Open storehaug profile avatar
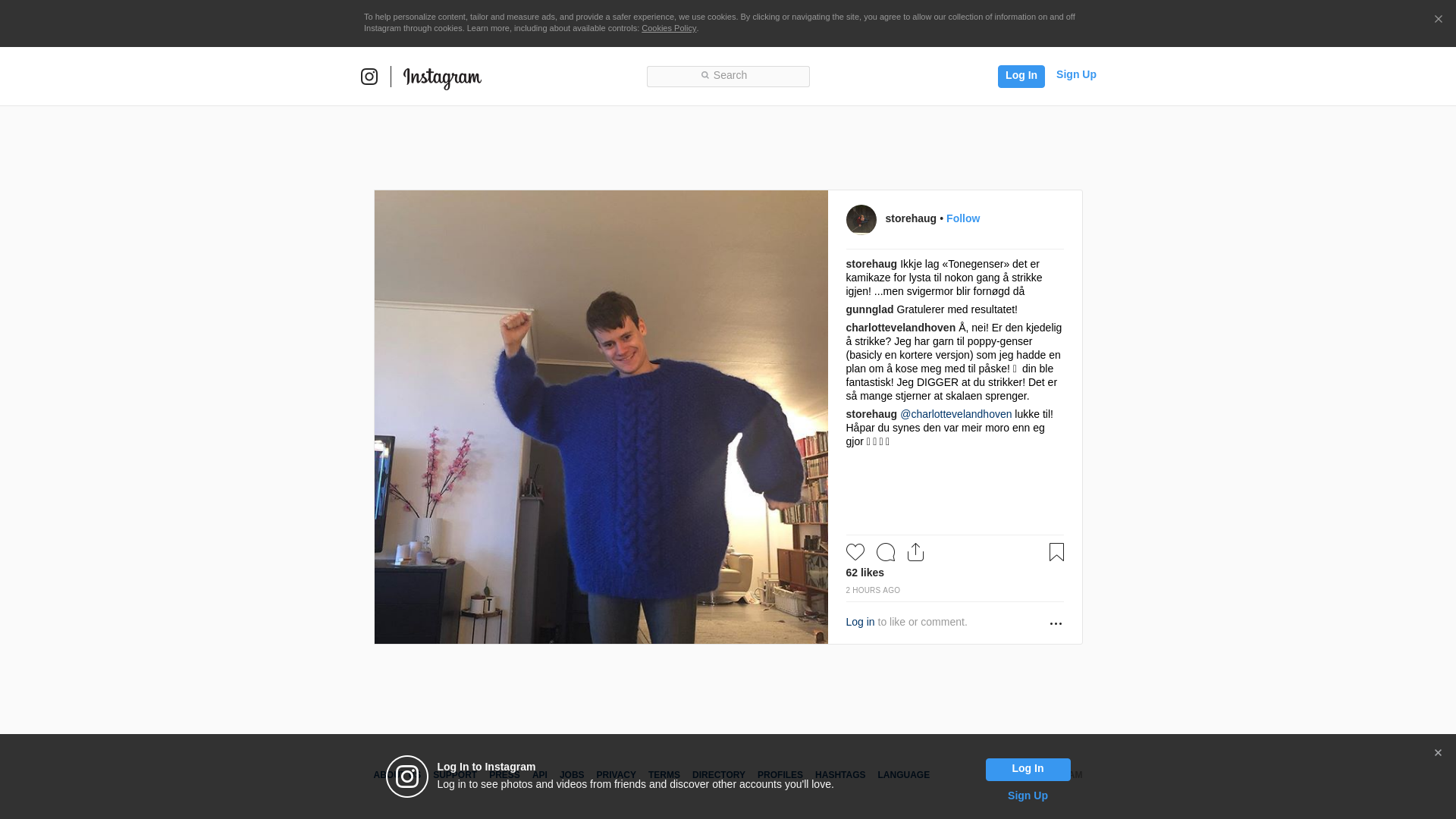The width and height of the screenshot is (1456, 819). (861, 220)
